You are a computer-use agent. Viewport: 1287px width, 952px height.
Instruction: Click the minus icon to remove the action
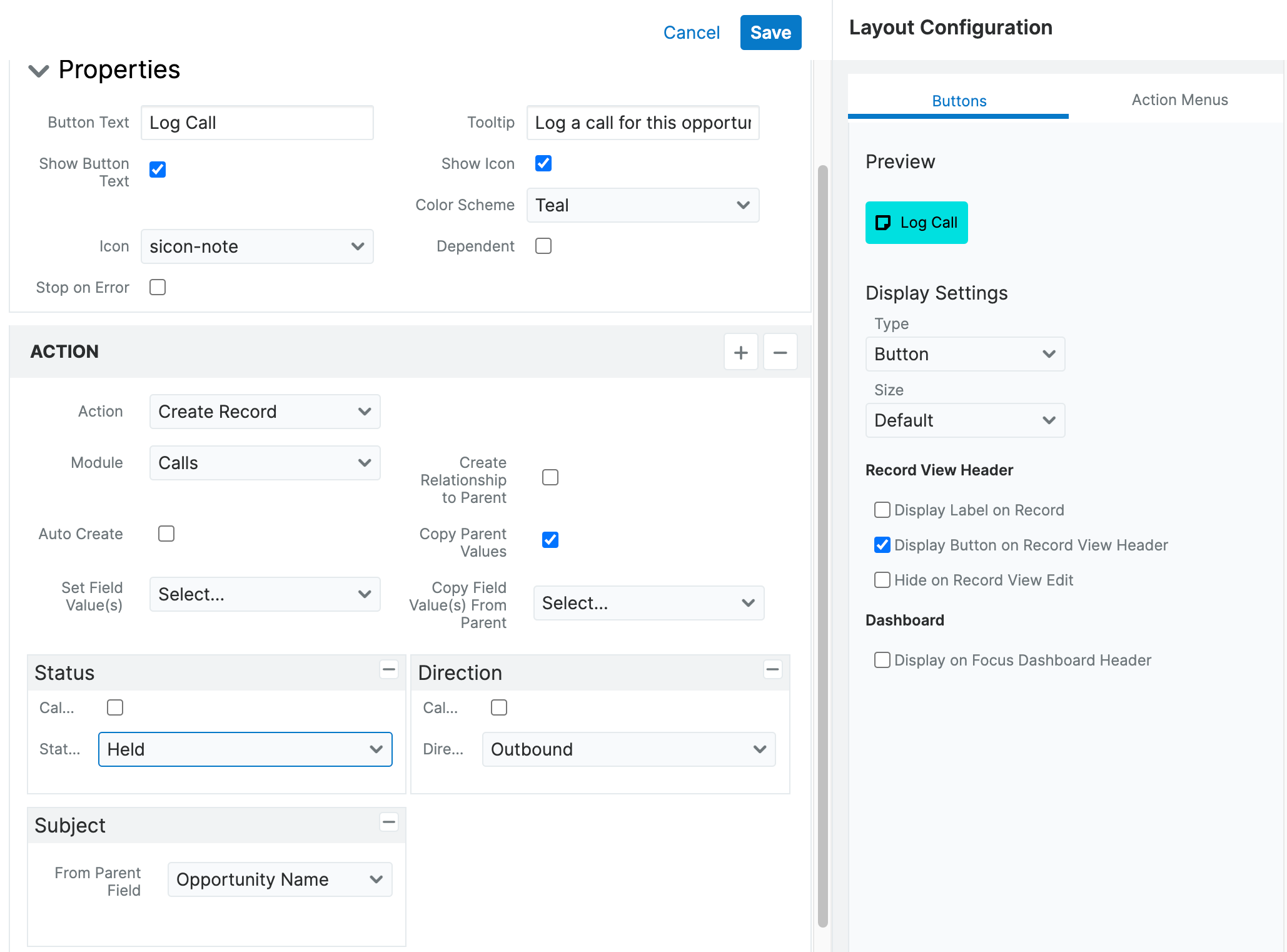pos(780,352)
